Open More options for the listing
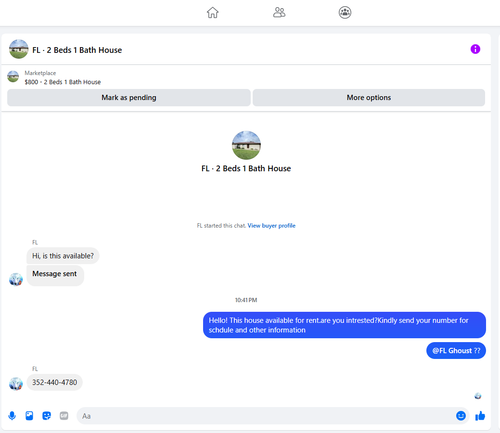This screenshot has height=433, width=500. pyautogui.click(x=369, y=97)
